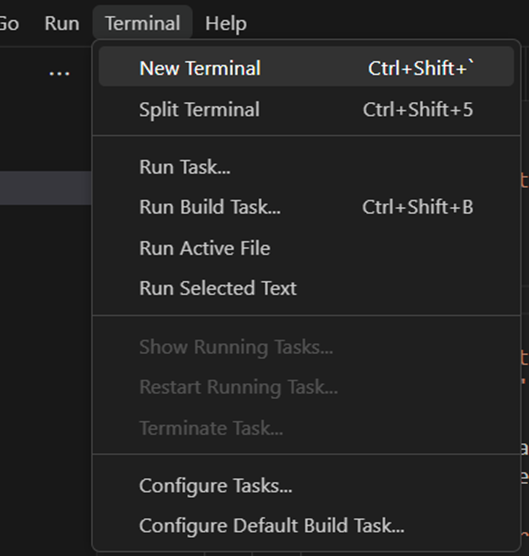This screenshot has width=529, height=556.
Task: Click the disabled Show Running Tasks... item
Action: tap(306, 346)
